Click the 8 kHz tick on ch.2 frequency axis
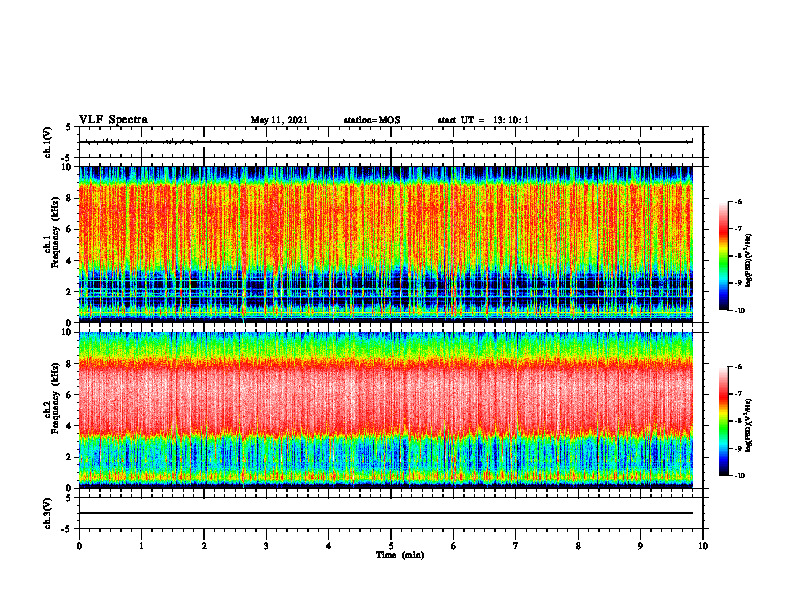Viewport: 792px width, 612px height. pyautogui.click(x=69, y=364)
